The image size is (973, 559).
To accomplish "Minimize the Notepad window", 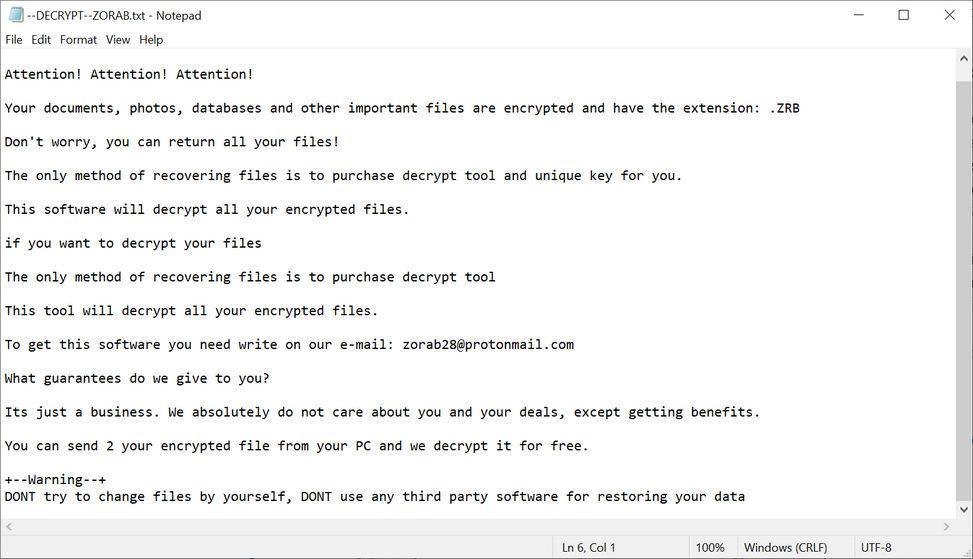I will click(x=857, y=15).
